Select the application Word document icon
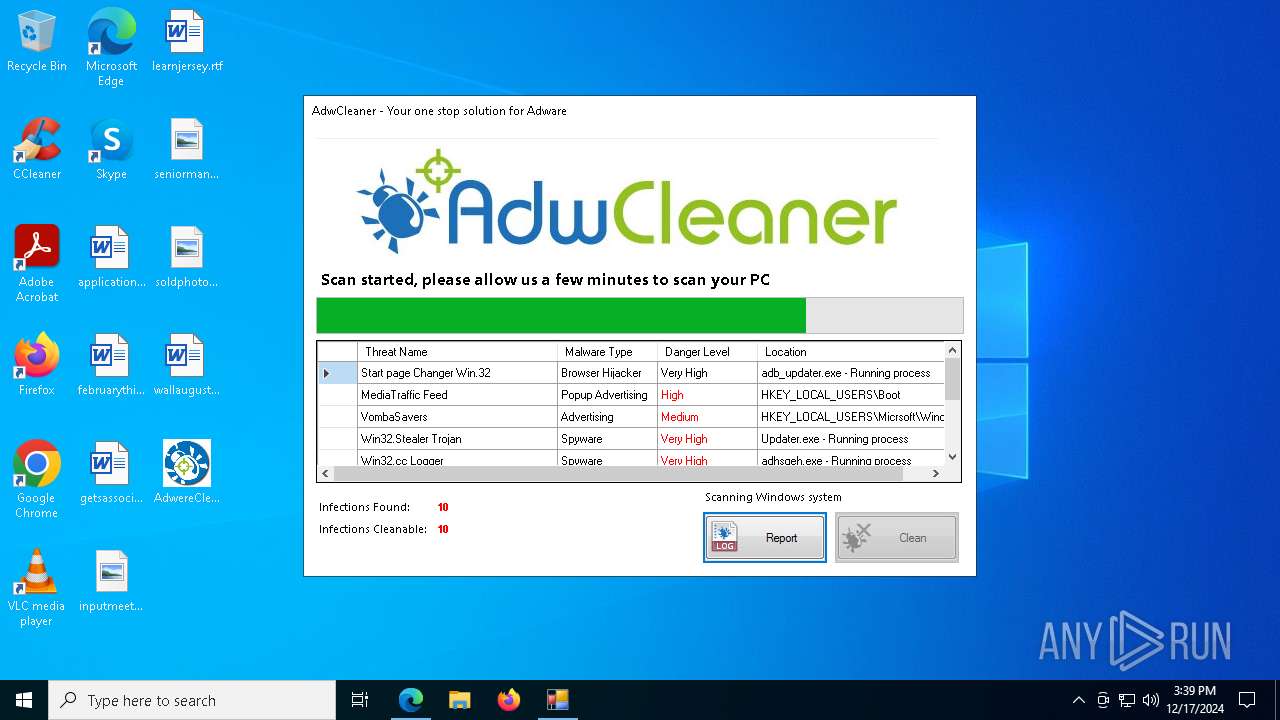 coord(111,258)
